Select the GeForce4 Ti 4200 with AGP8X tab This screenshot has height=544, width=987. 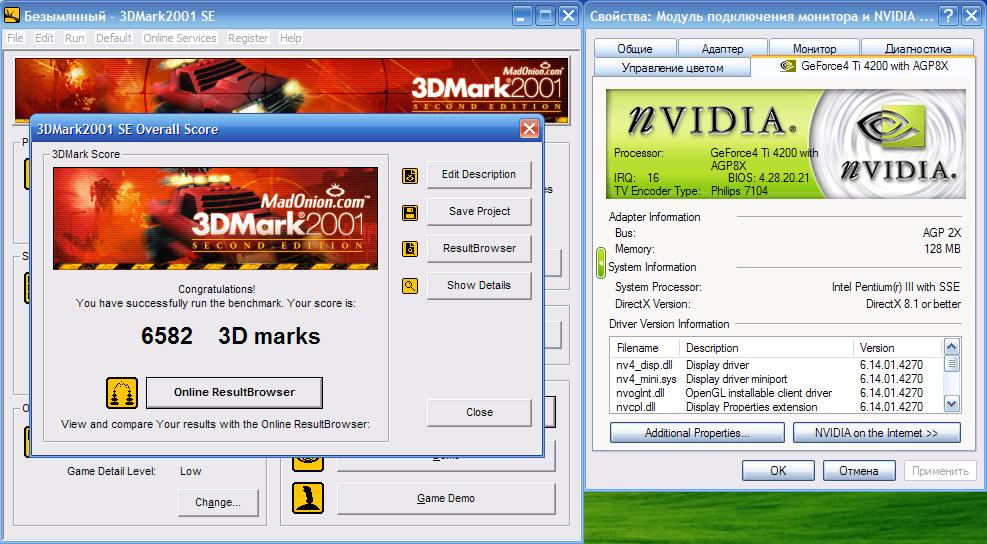tap(864, 65)
